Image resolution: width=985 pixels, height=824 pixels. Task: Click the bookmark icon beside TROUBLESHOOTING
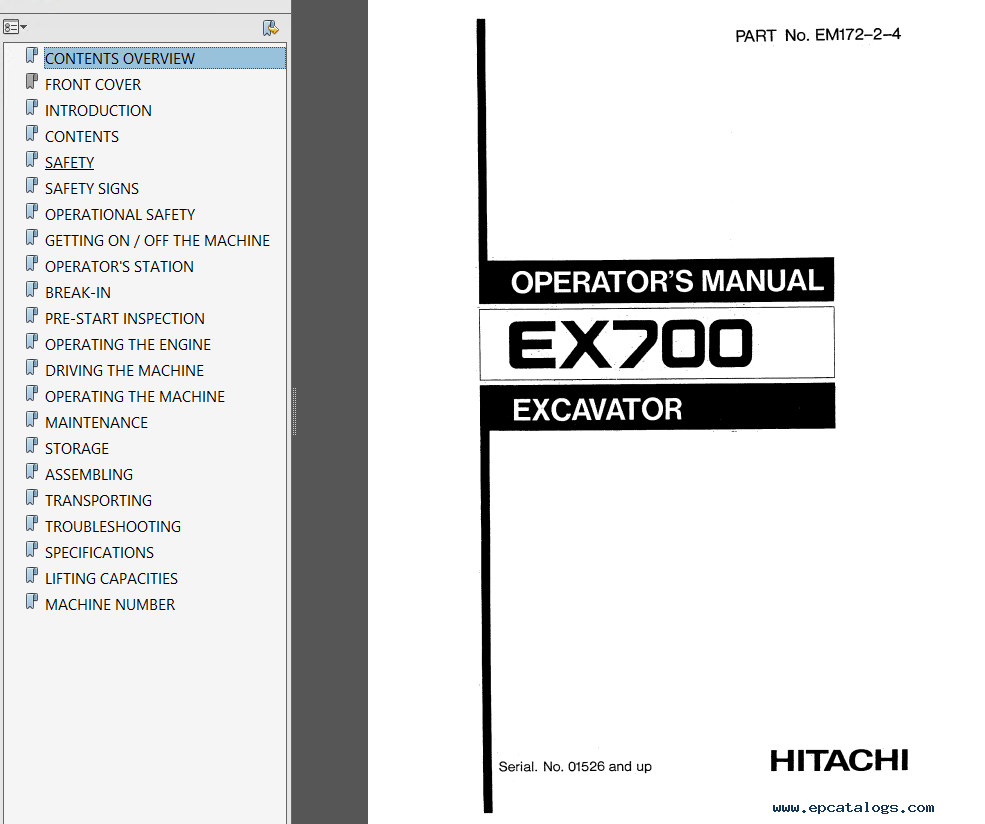click(31, 524)
